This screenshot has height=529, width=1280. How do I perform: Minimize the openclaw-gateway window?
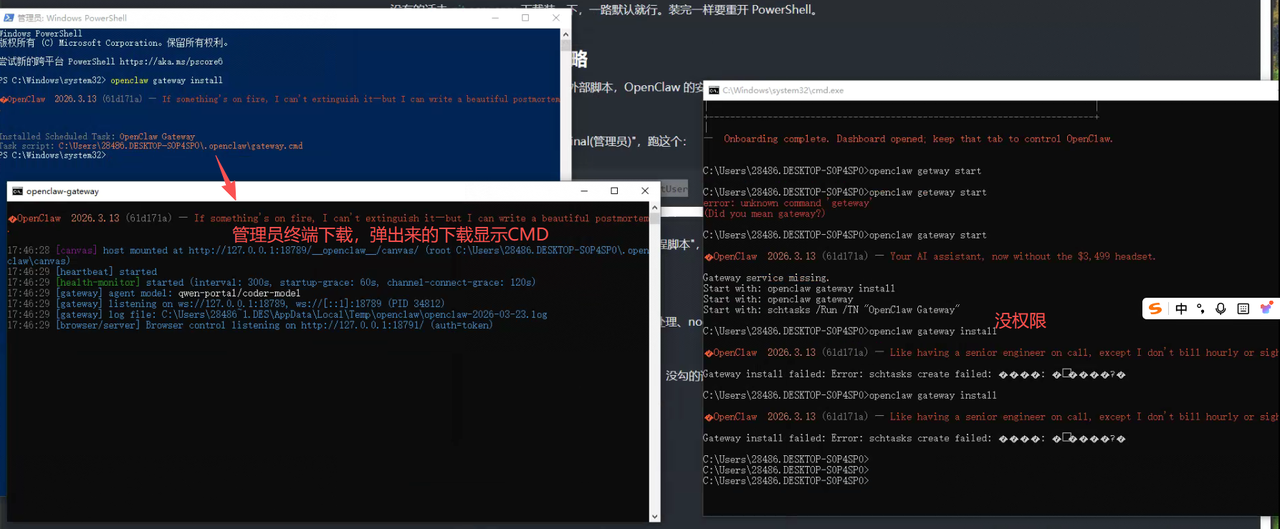tap(586, 191)
